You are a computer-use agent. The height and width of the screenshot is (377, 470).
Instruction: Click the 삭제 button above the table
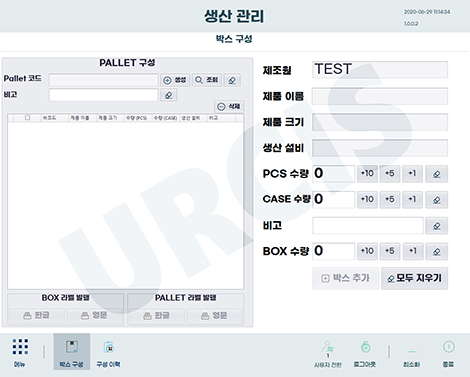tap(229, 106)
